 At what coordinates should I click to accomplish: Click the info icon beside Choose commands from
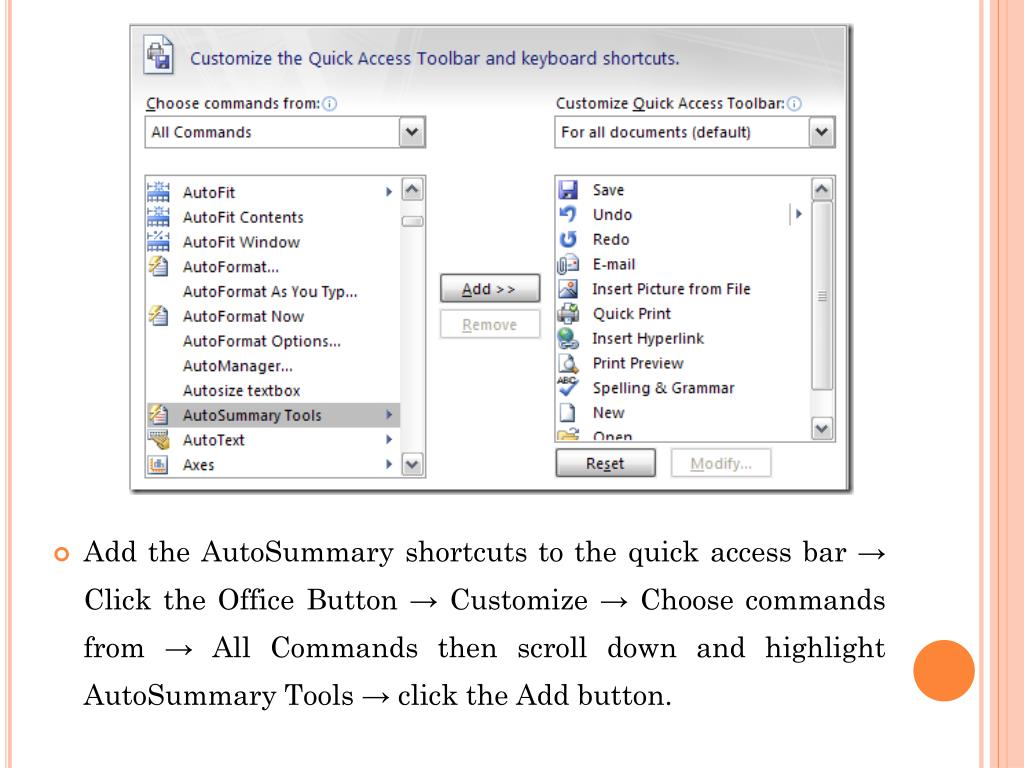[330, 104]
